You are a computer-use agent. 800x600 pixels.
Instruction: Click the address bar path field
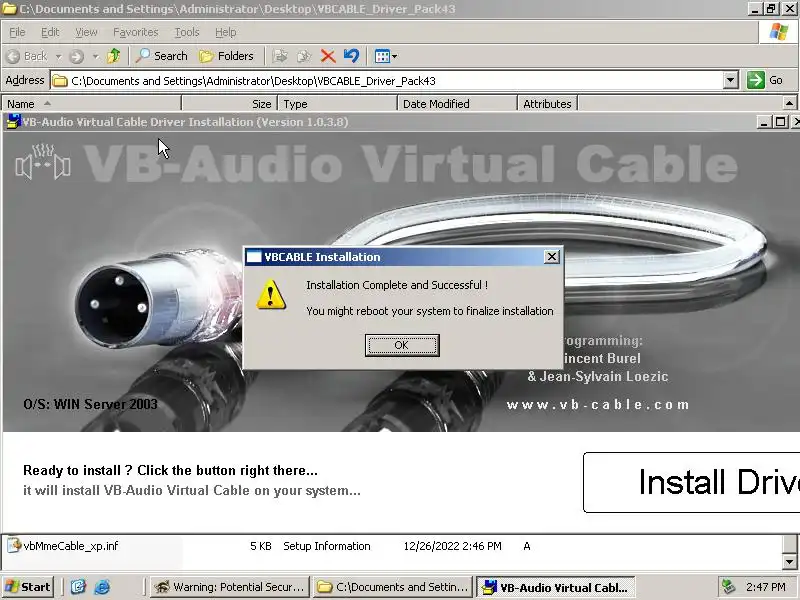click(x=387, y=81)
